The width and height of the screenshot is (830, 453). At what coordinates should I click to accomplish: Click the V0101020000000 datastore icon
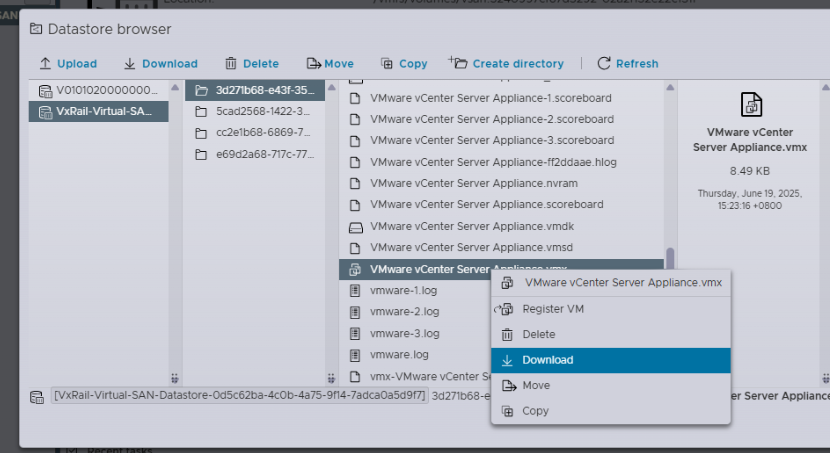pyautogui.click(x=45, y=91)
